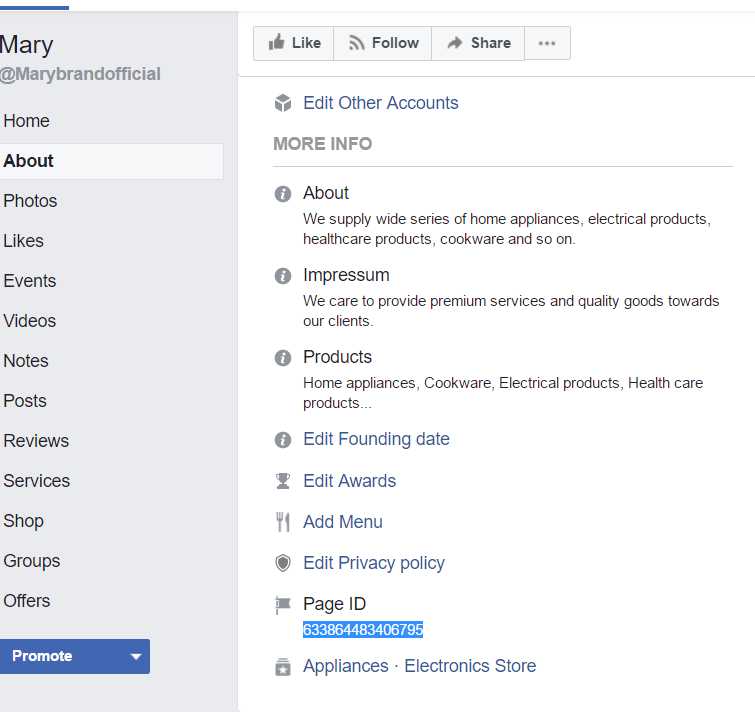Expand the Promote dropdown arrow
Image resolution: width=755 pixels, height=712 pixels.
point(136,656)
